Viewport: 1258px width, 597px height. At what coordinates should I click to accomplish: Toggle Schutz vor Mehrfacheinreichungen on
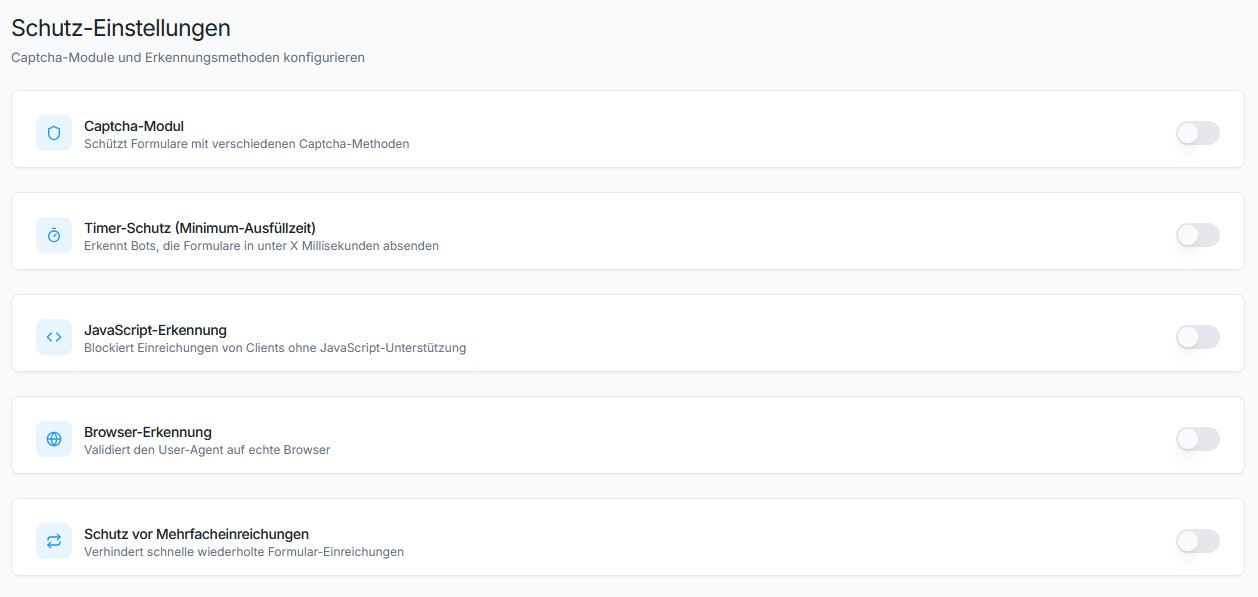point(1198,541)
